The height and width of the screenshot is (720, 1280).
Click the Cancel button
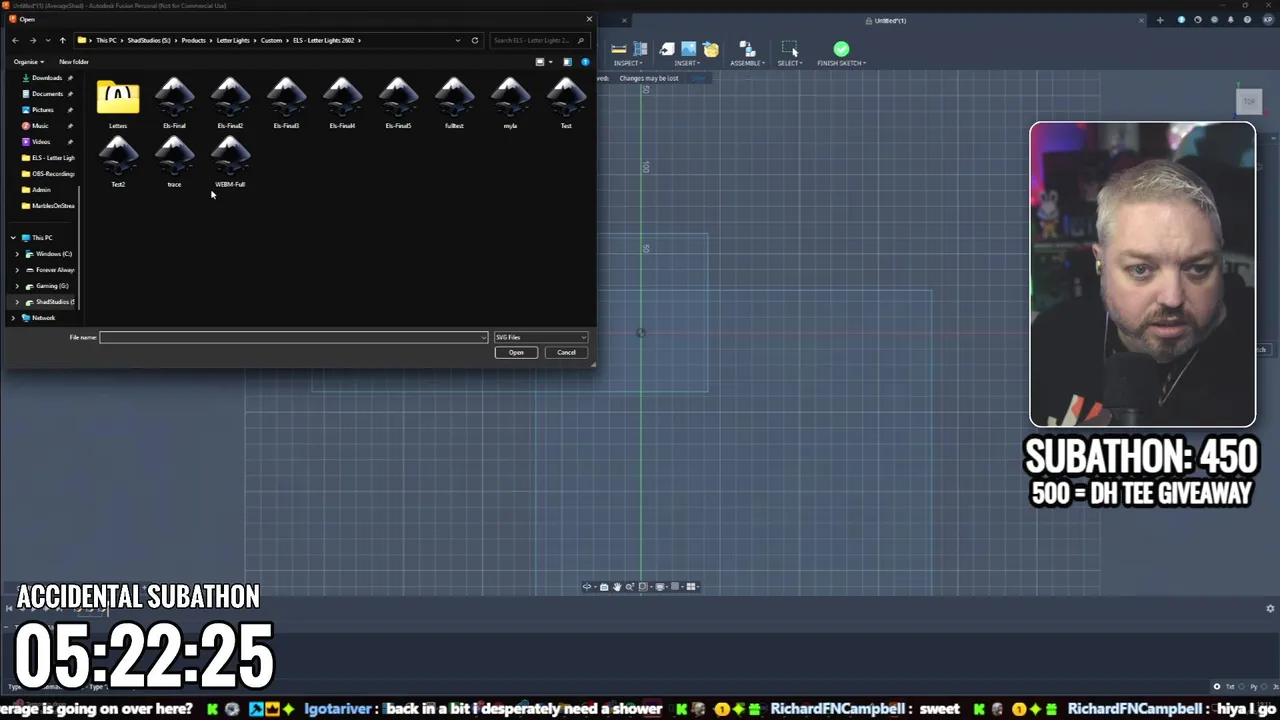click(x=566, y=352)
